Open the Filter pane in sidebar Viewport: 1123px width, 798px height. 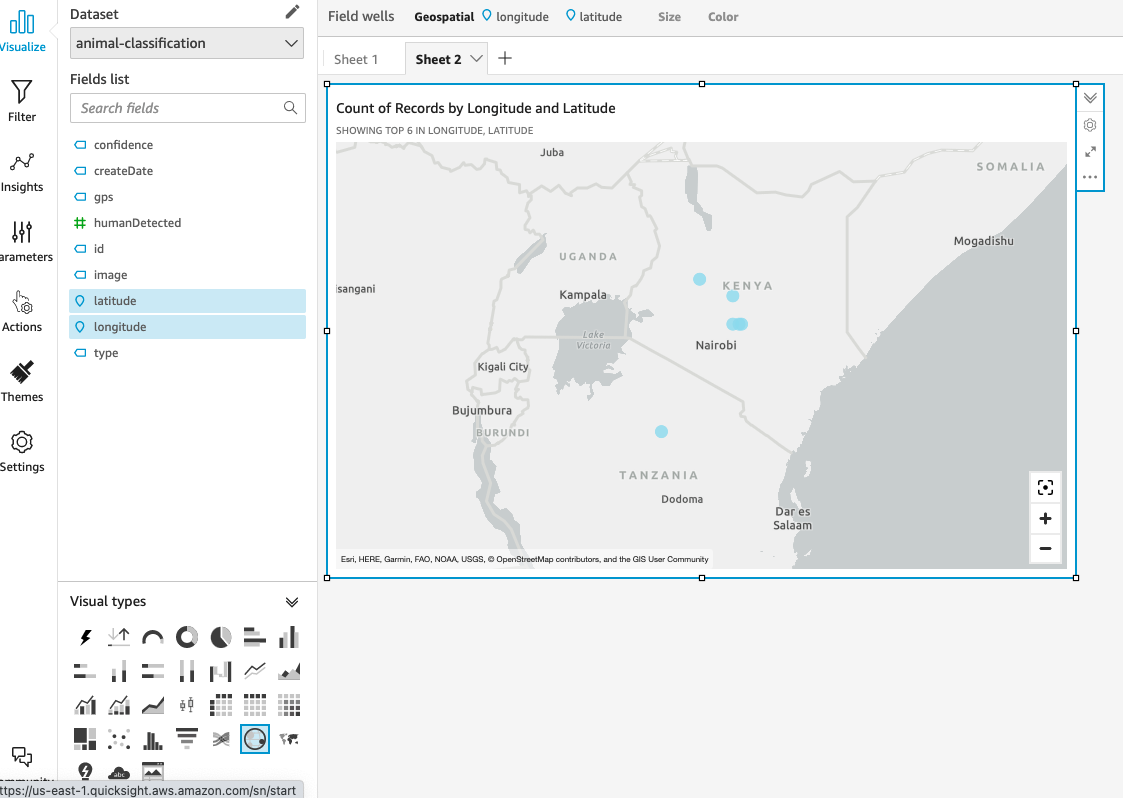tap(22, 102)
